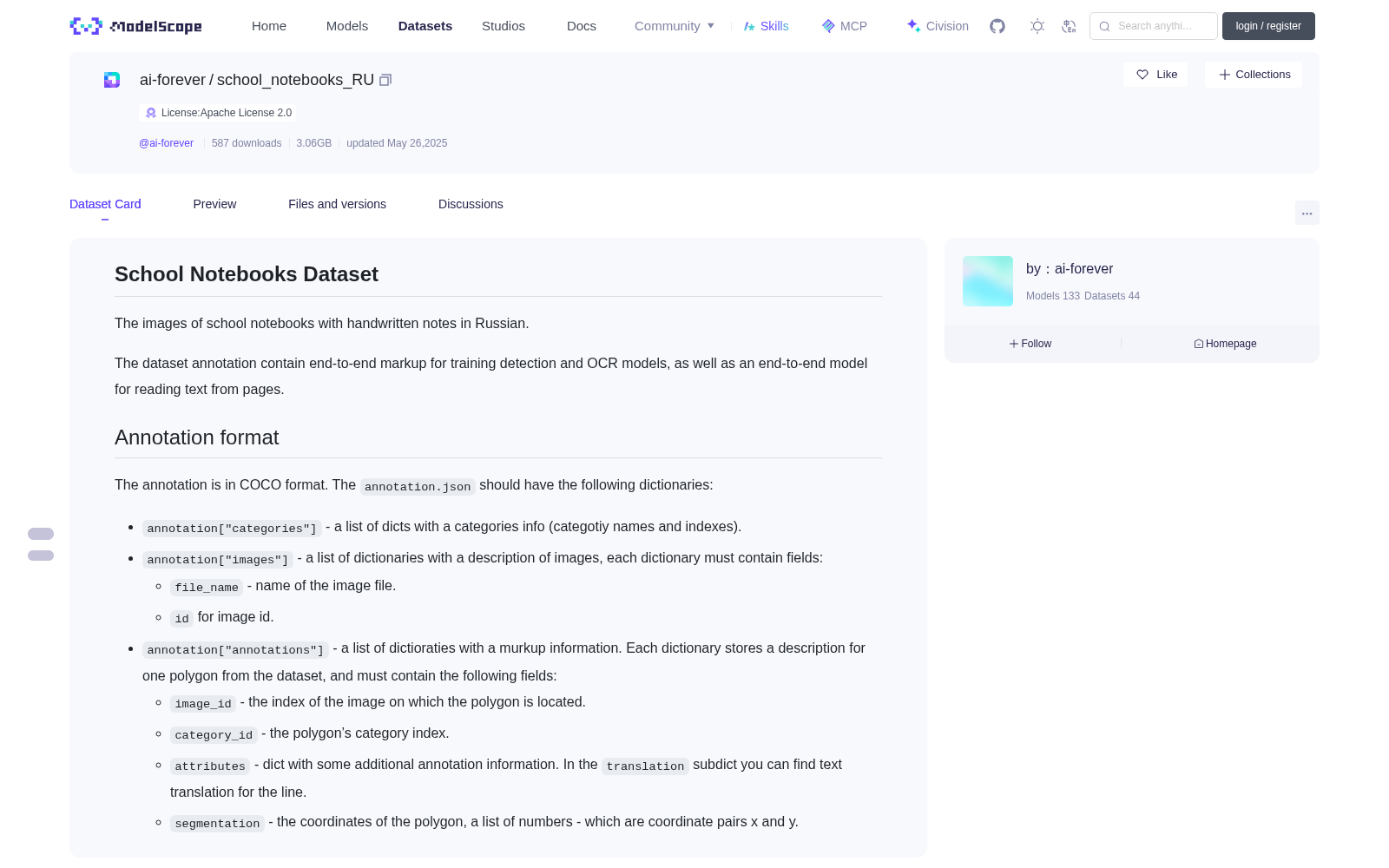Open Civision sparkle link

point(937,26)
